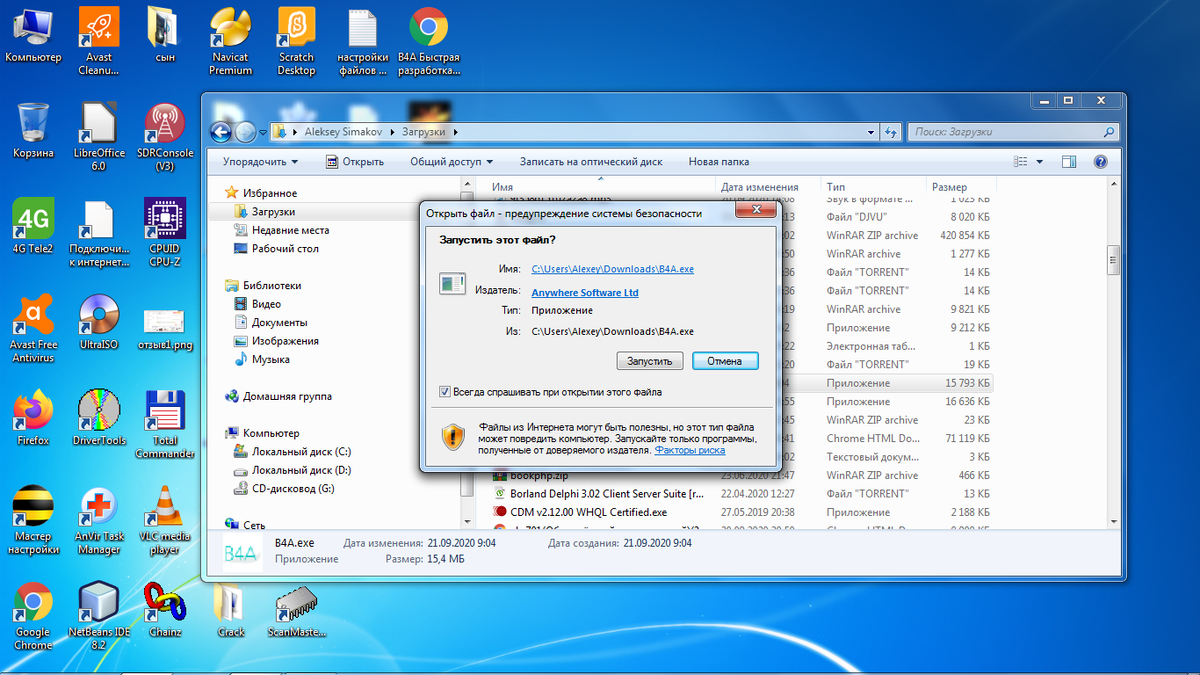Launch NetBeans IDE 8.2 from the desktop
The height and width of the screenshot is (675, 1200).
pyautogui.click(x=99, y=616)
